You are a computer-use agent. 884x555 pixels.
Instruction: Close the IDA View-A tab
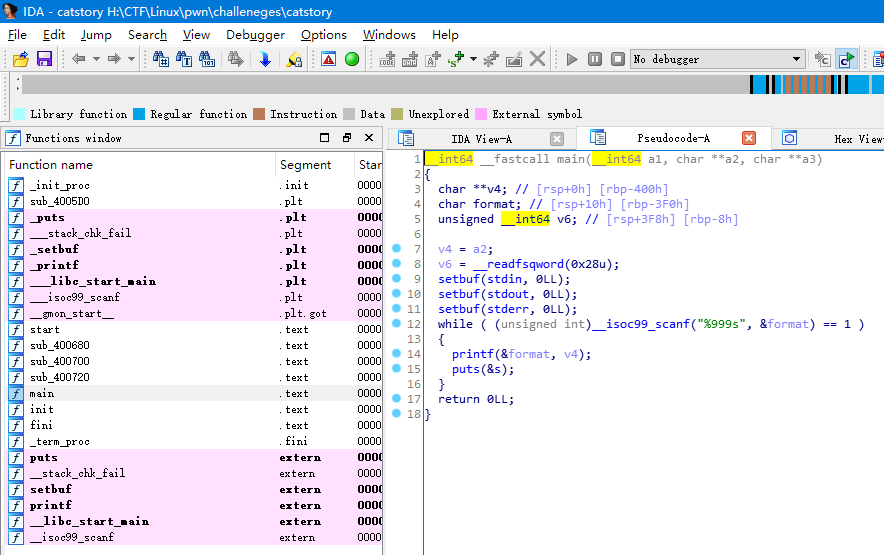tap(556, 139)
